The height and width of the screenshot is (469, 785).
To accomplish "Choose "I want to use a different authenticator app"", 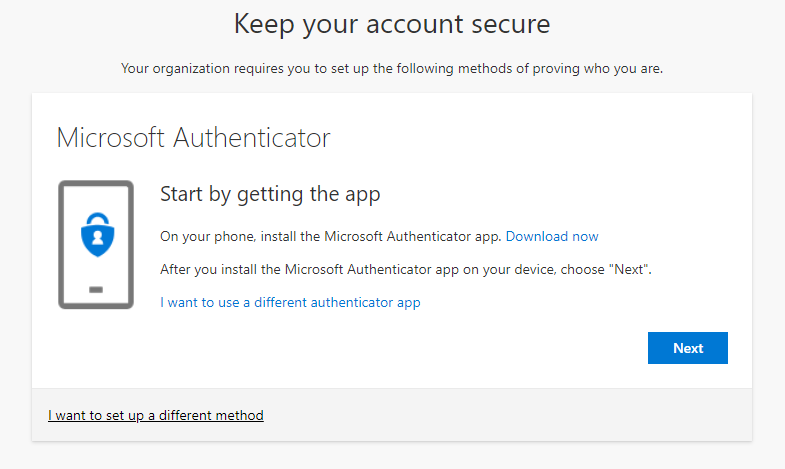I will point(290,302).
